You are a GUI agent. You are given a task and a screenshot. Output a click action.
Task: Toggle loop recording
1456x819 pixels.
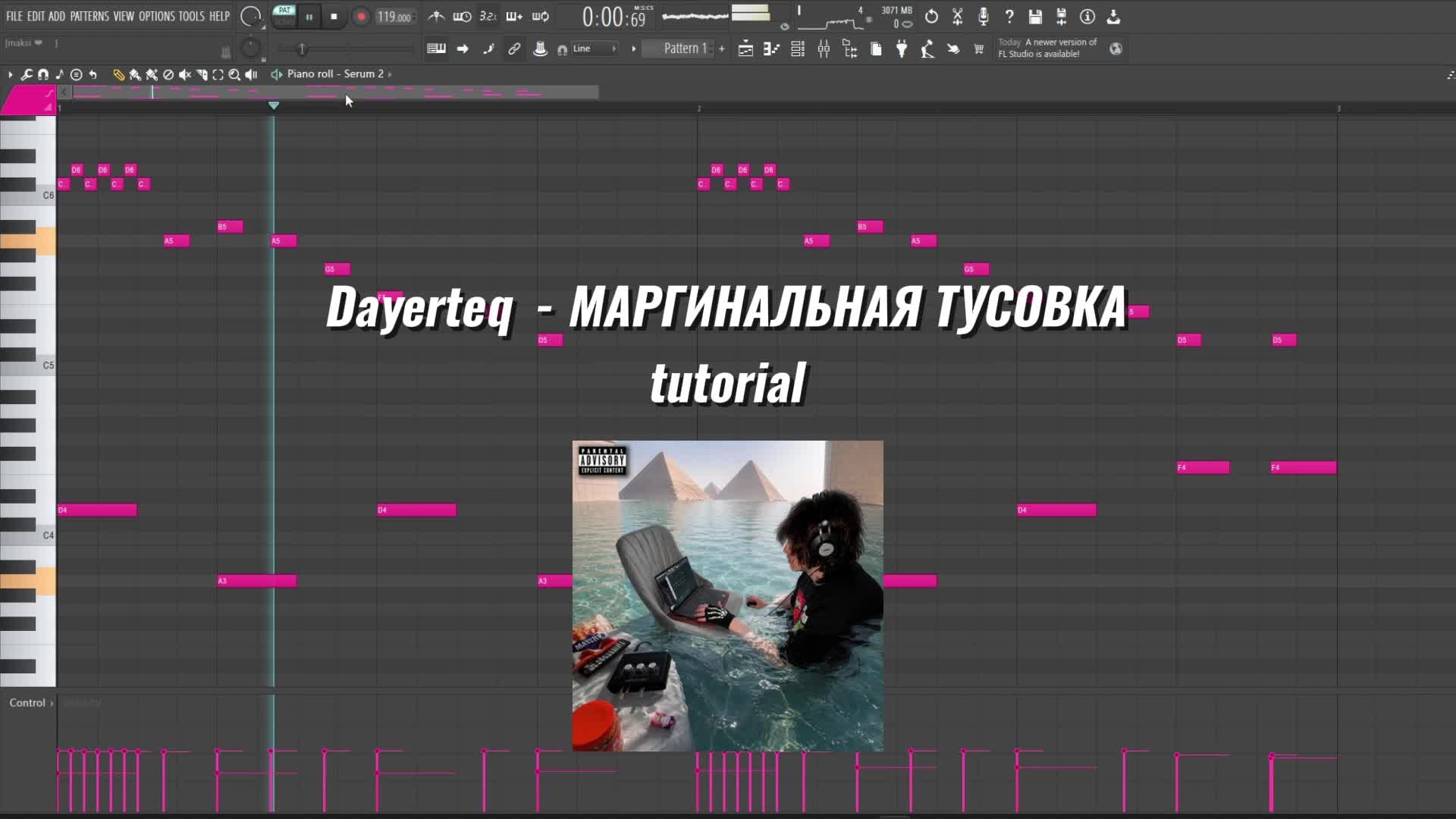[x=541, y=17]
